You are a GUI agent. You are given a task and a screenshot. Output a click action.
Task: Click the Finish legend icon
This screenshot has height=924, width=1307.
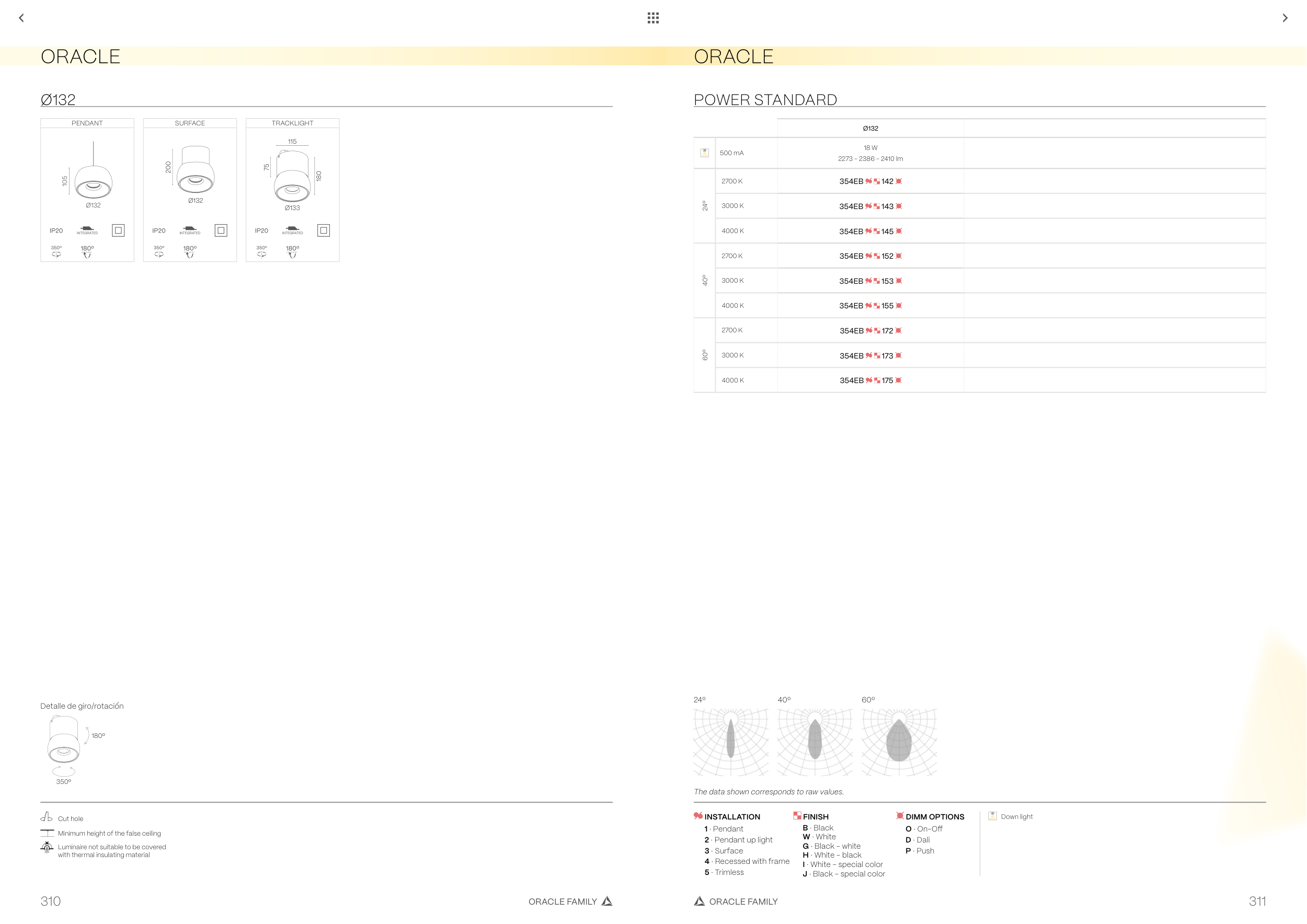[797, 816]
